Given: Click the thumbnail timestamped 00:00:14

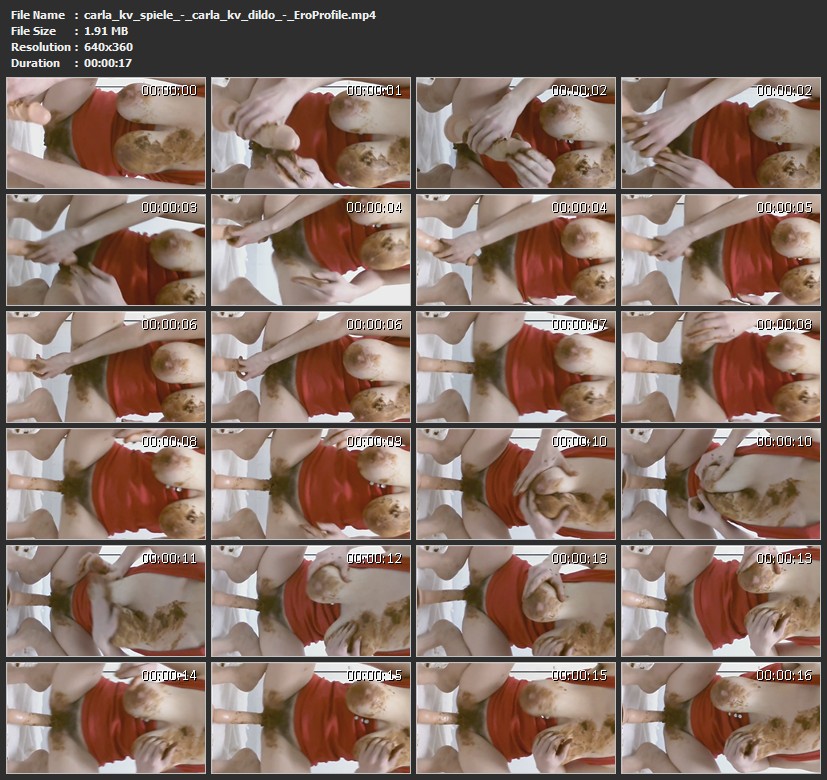Looking at the screenshot, I should pyautogui.click(x=106, y=717).
